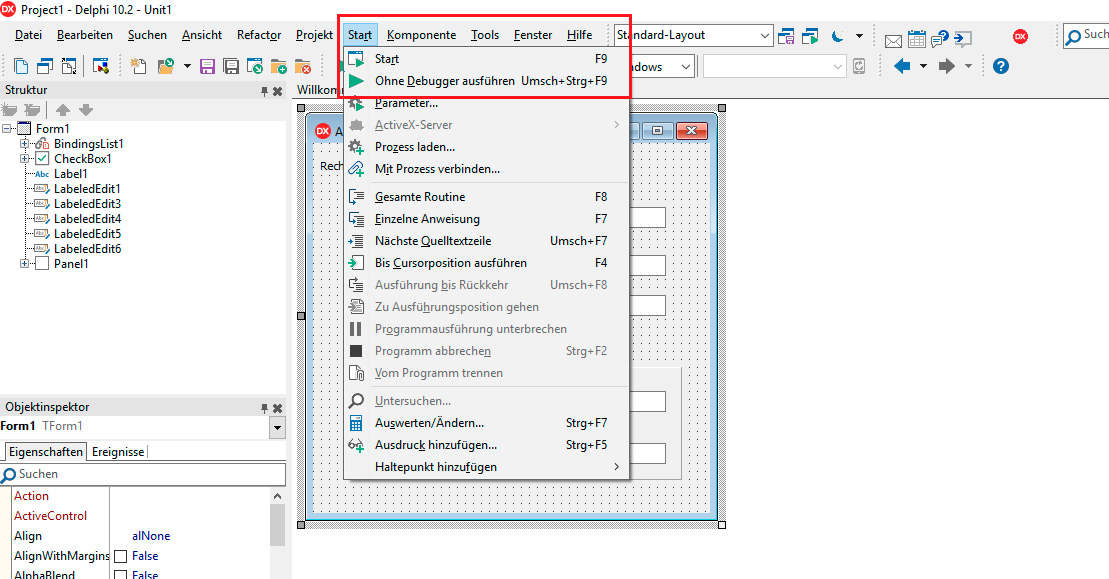
Task: Select Auswerten/Ändern... entry
Action: point(487,423)
